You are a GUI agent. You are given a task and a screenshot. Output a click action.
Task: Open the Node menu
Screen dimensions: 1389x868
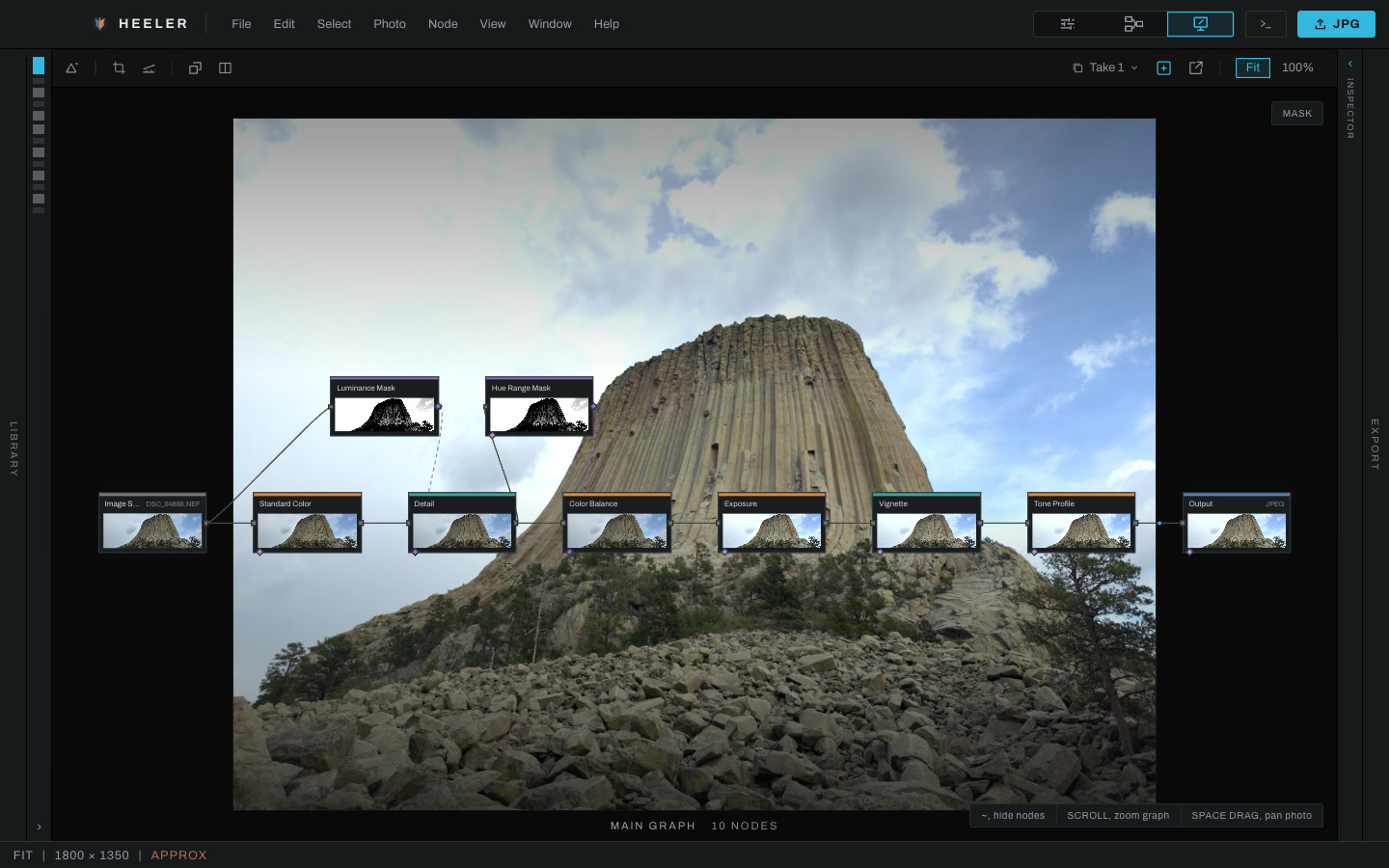443,24
